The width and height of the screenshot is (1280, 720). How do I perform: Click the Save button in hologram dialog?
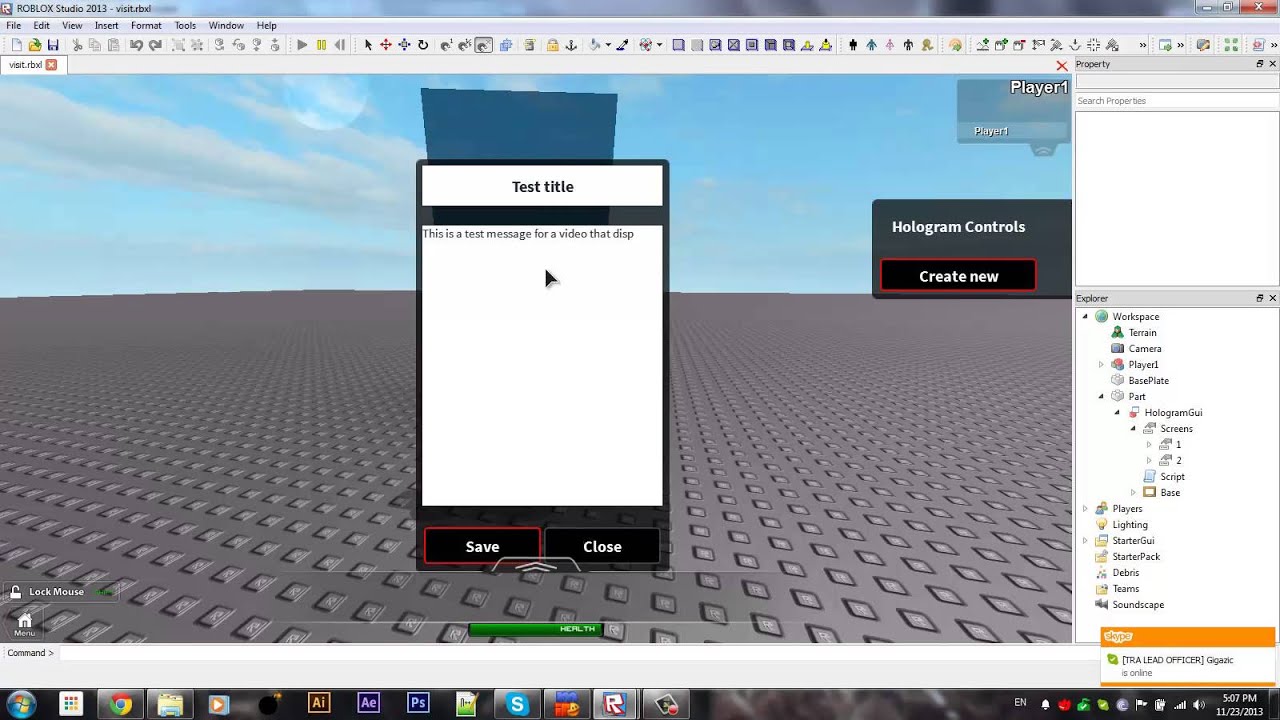[482, 546]
